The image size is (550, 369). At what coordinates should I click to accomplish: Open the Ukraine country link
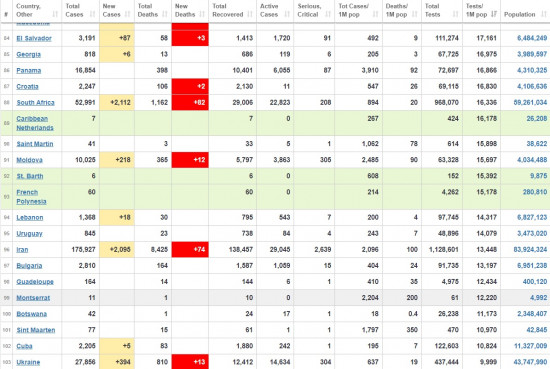(28, 362)
